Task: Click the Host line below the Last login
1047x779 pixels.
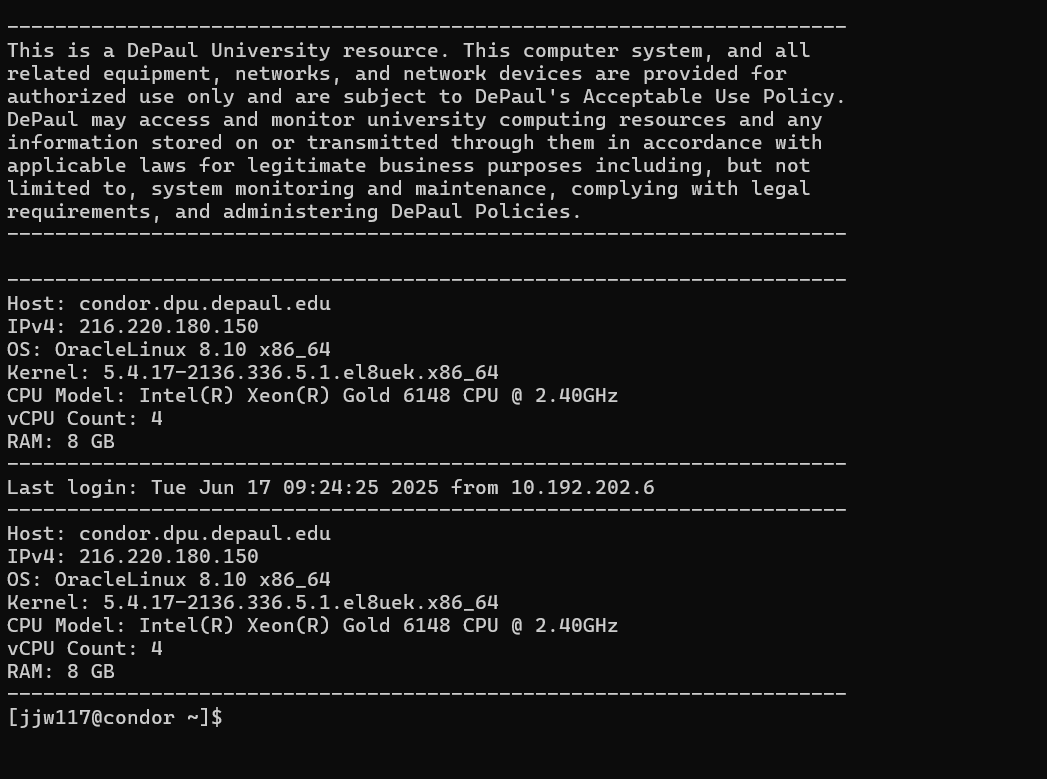Action: 168,533
